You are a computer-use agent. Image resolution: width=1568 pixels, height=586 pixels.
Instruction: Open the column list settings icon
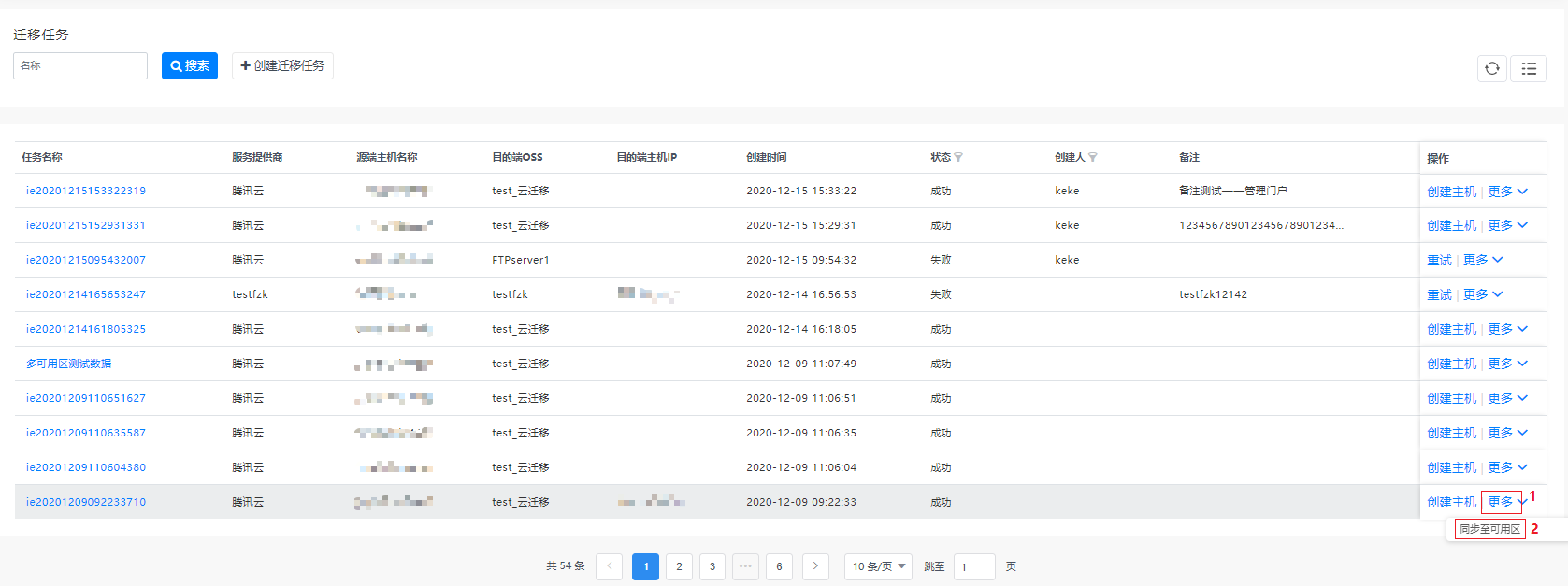point(1529,68)
